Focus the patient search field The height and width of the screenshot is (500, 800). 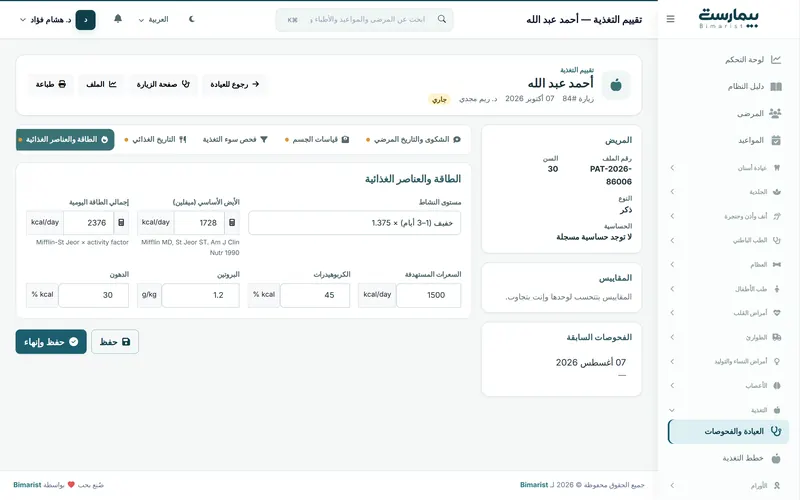click(364, 19)
